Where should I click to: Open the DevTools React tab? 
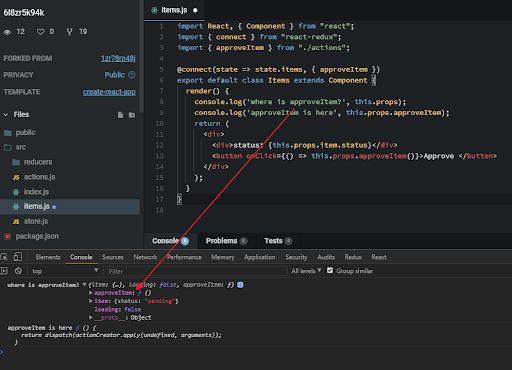point(379,257)
